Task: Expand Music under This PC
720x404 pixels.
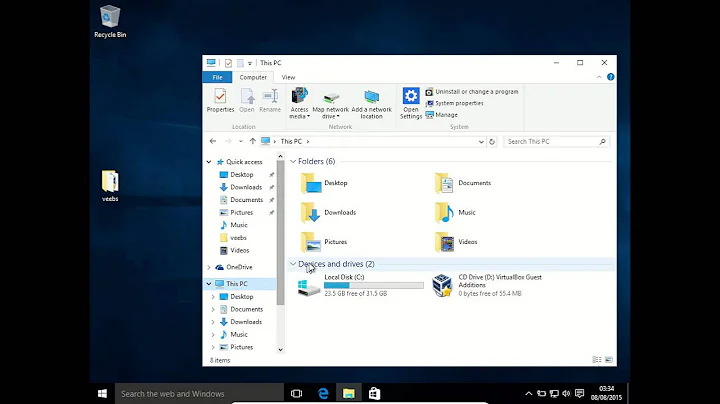Action: point(213,335)
